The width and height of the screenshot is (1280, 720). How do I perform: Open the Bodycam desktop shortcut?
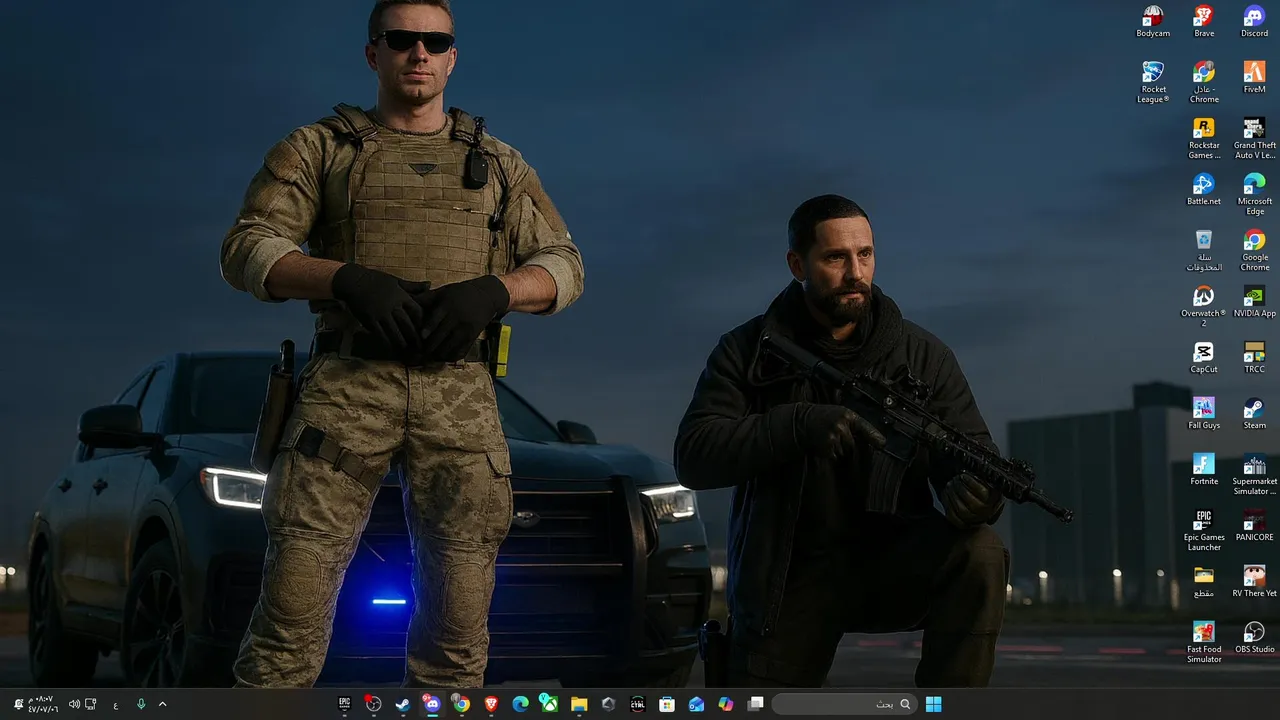[1153, 22]
